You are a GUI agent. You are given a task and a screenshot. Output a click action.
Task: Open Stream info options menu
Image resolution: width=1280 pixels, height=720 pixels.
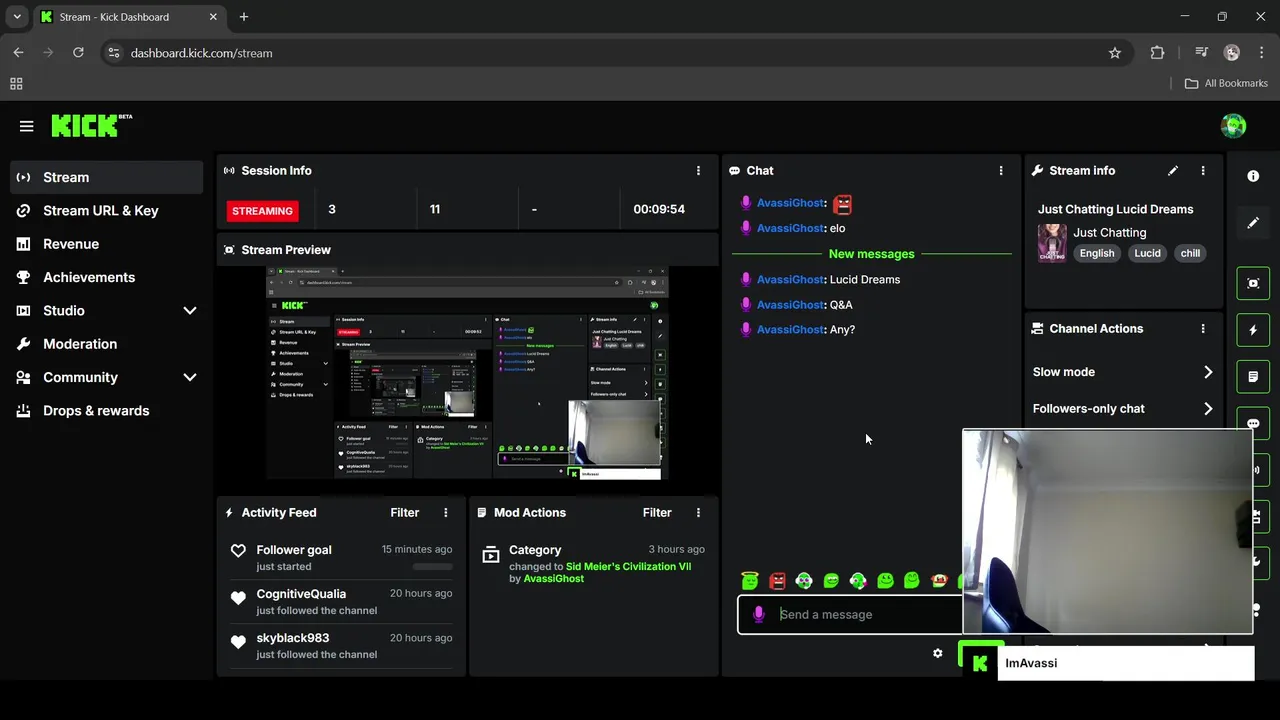pos(1203,171)
